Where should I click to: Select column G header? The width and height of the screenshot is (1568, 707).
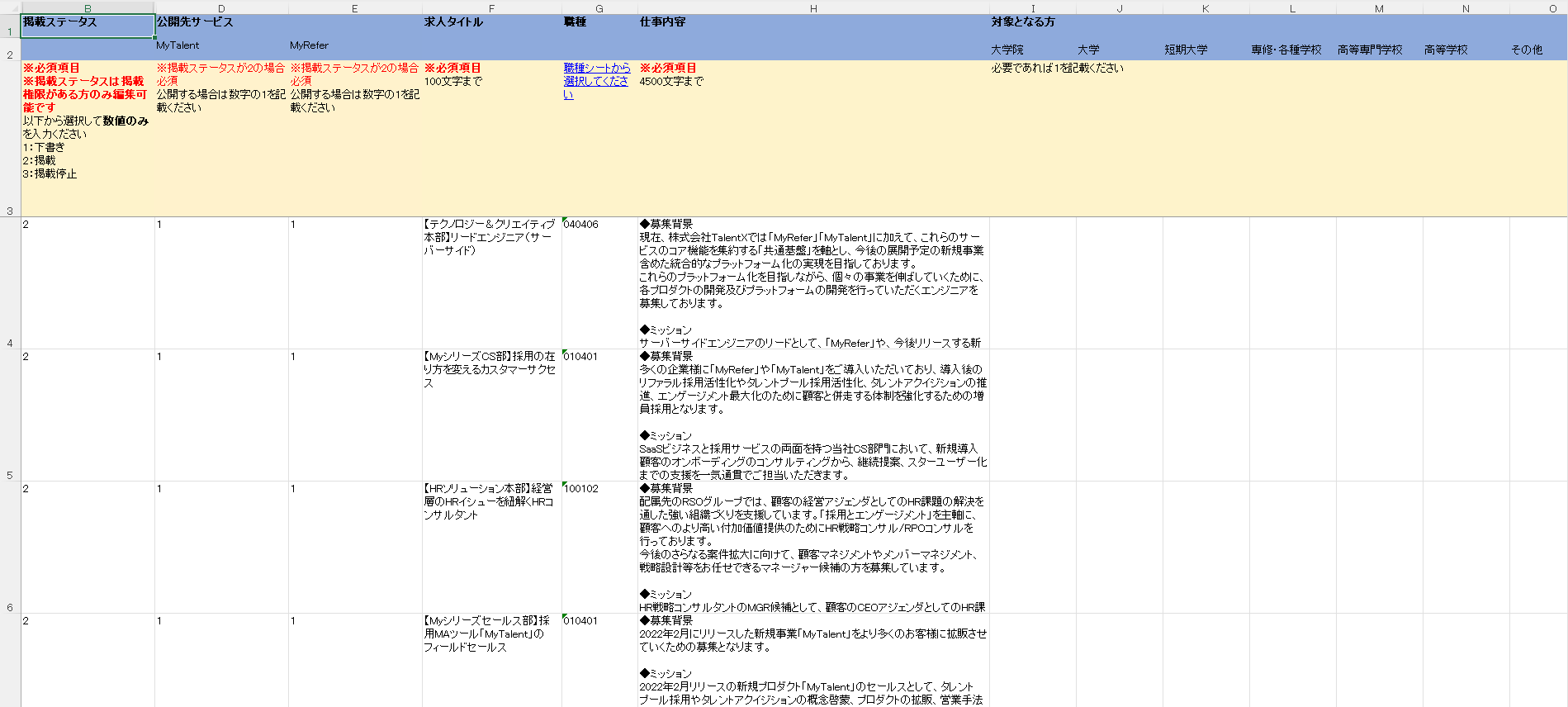coord(599,8)
